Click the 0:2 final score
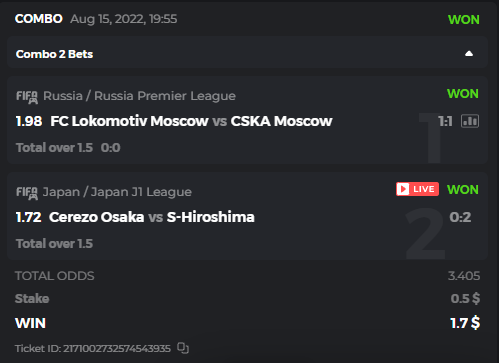Viewport: 499px width, 363px height. (460, 217)
